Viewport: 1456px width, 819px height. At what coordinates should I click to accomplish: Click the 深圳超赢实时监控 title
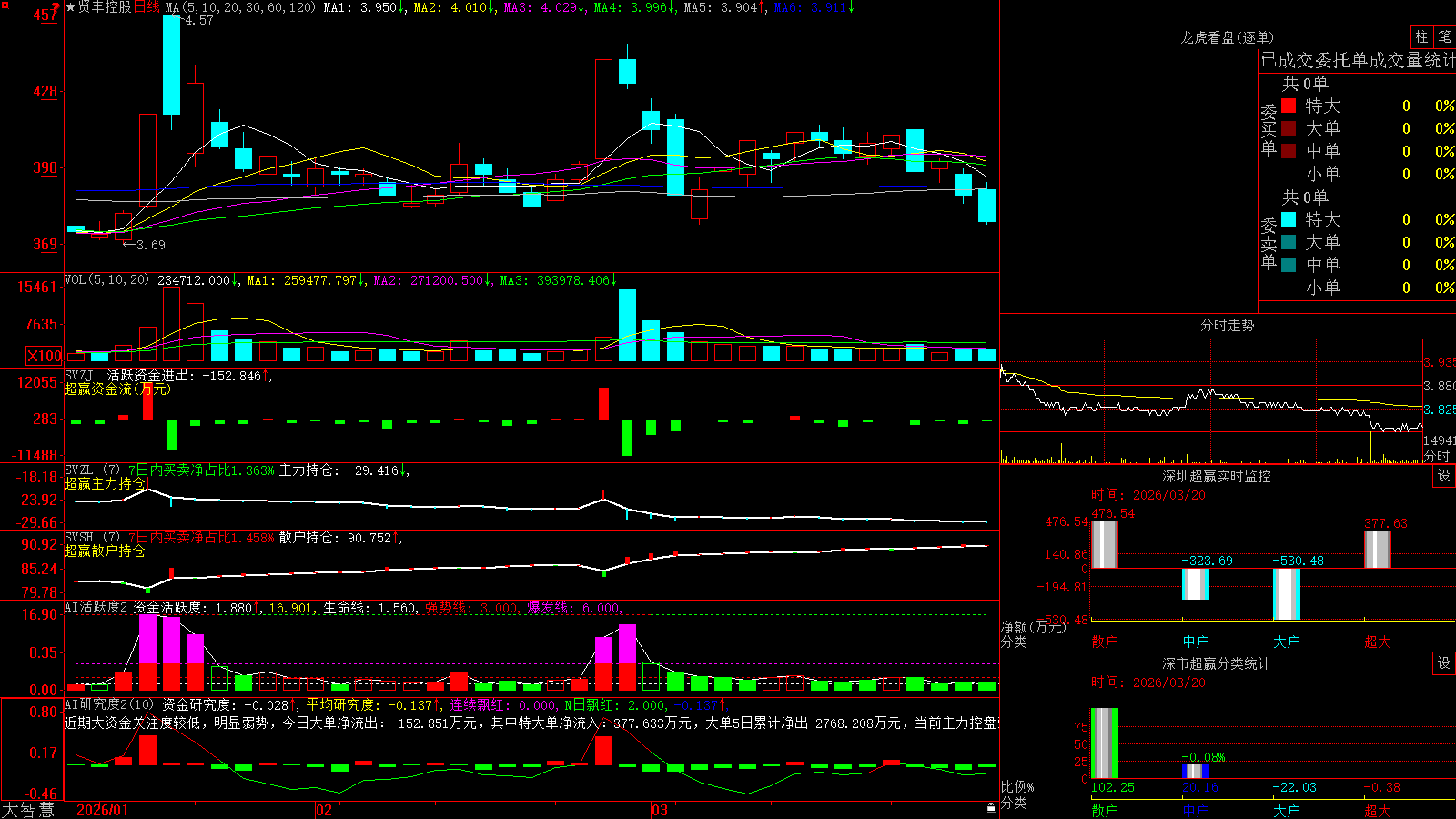1217,476
